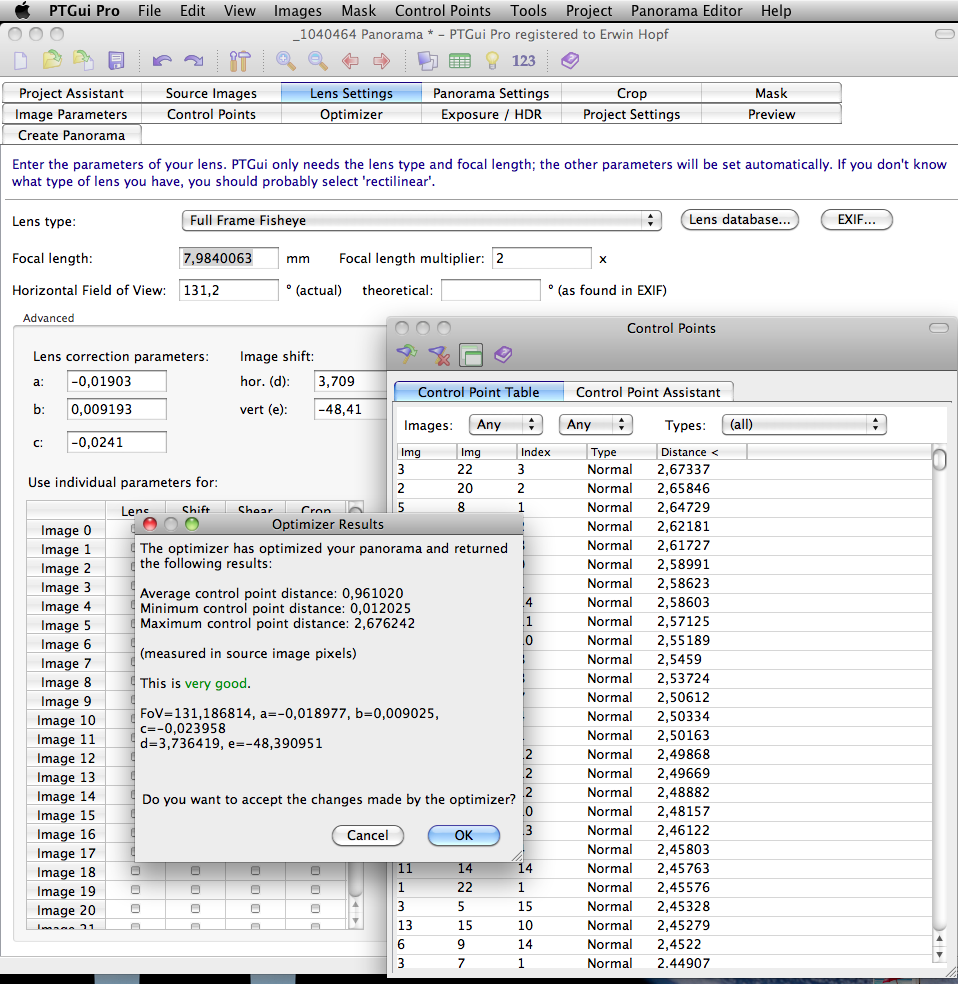Screen dimensions: 958x984
Task: Click OK to accept optimizer changes
Action: tap(464, 835)
